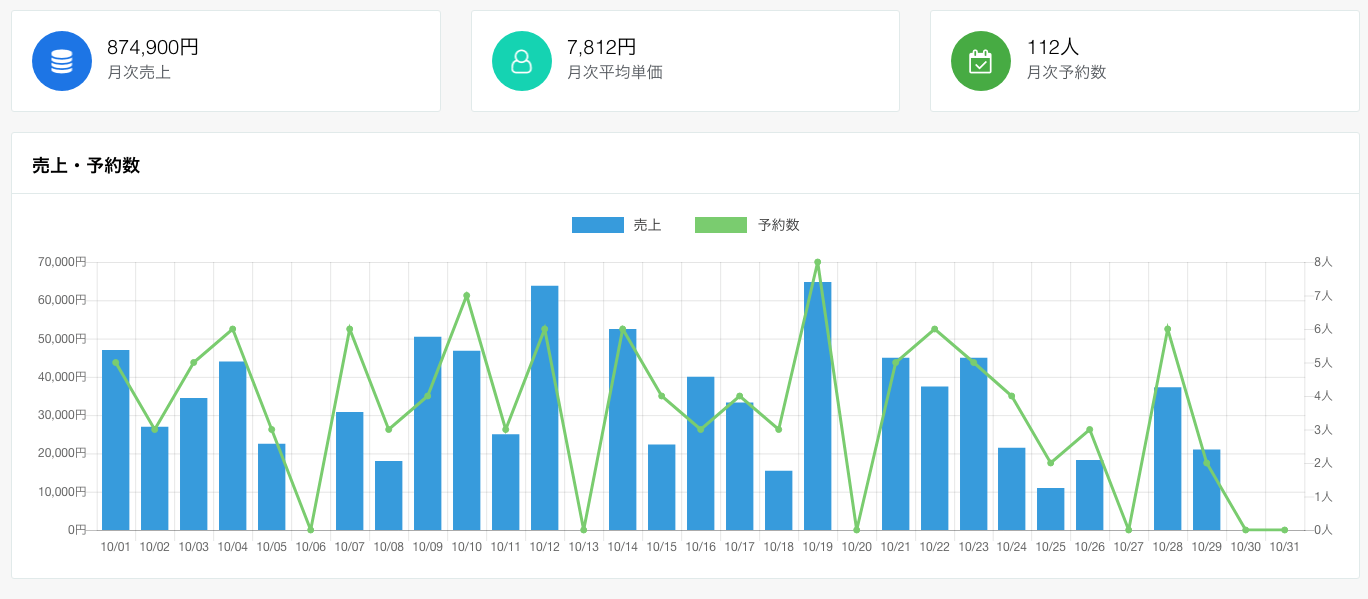Image resolution: width=1368 pixels, height=599 pixels.
Task: Click the 8人 peak point on 10/19
Action: (817, 262)
